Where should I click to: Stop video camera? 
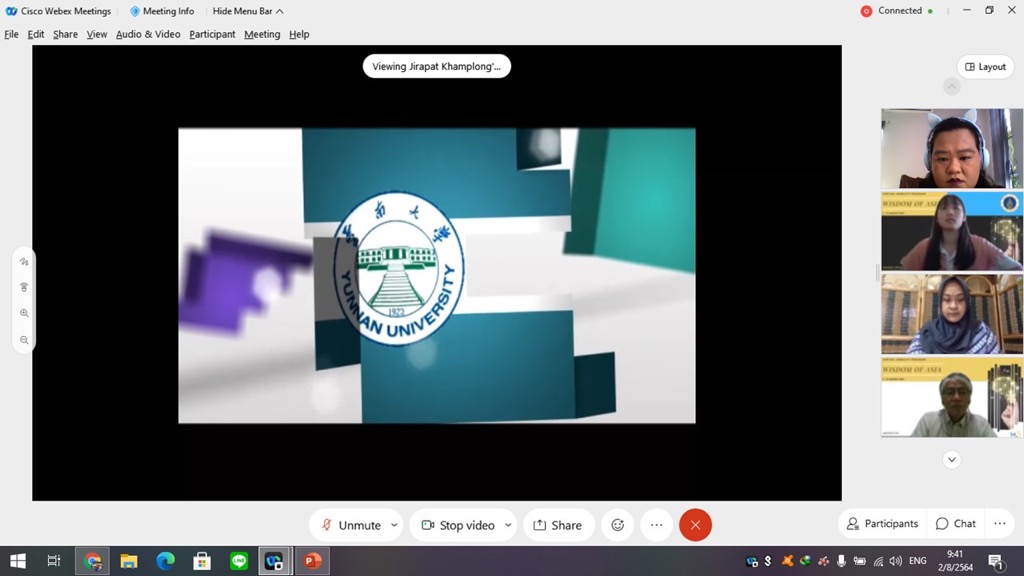[x=458, y=525]
